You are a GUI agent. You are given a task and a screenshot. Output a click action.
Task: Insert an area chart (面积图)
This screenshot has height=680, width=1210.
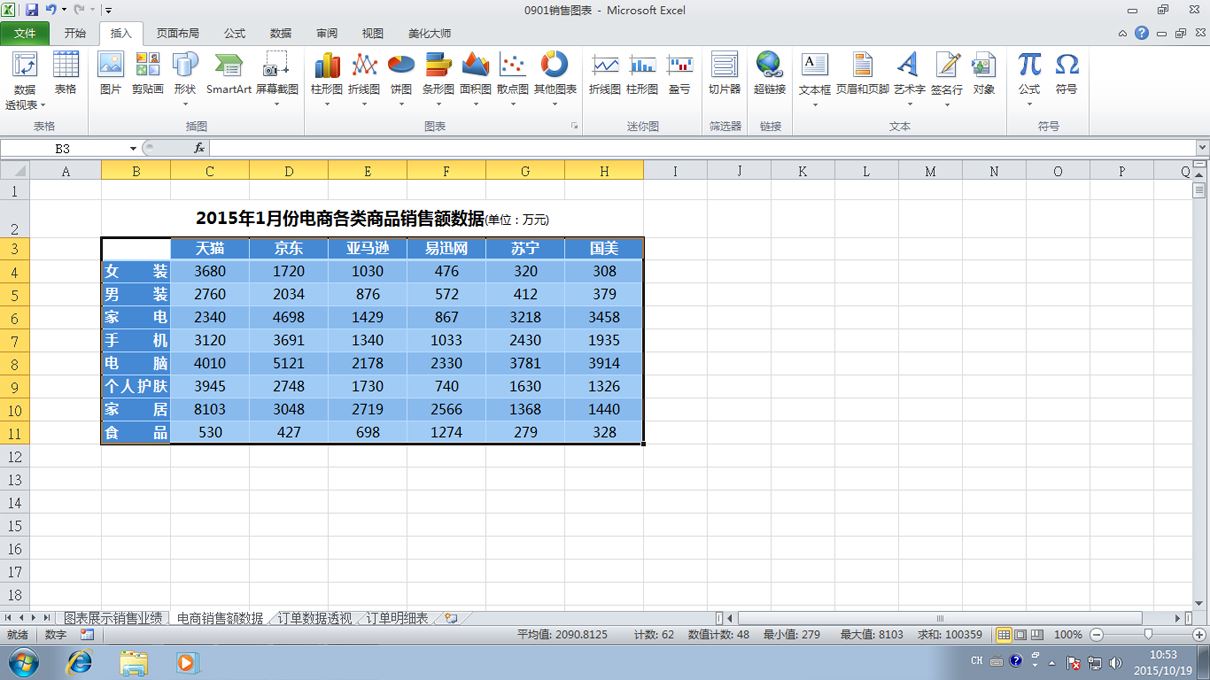click(x=475, y=80)
